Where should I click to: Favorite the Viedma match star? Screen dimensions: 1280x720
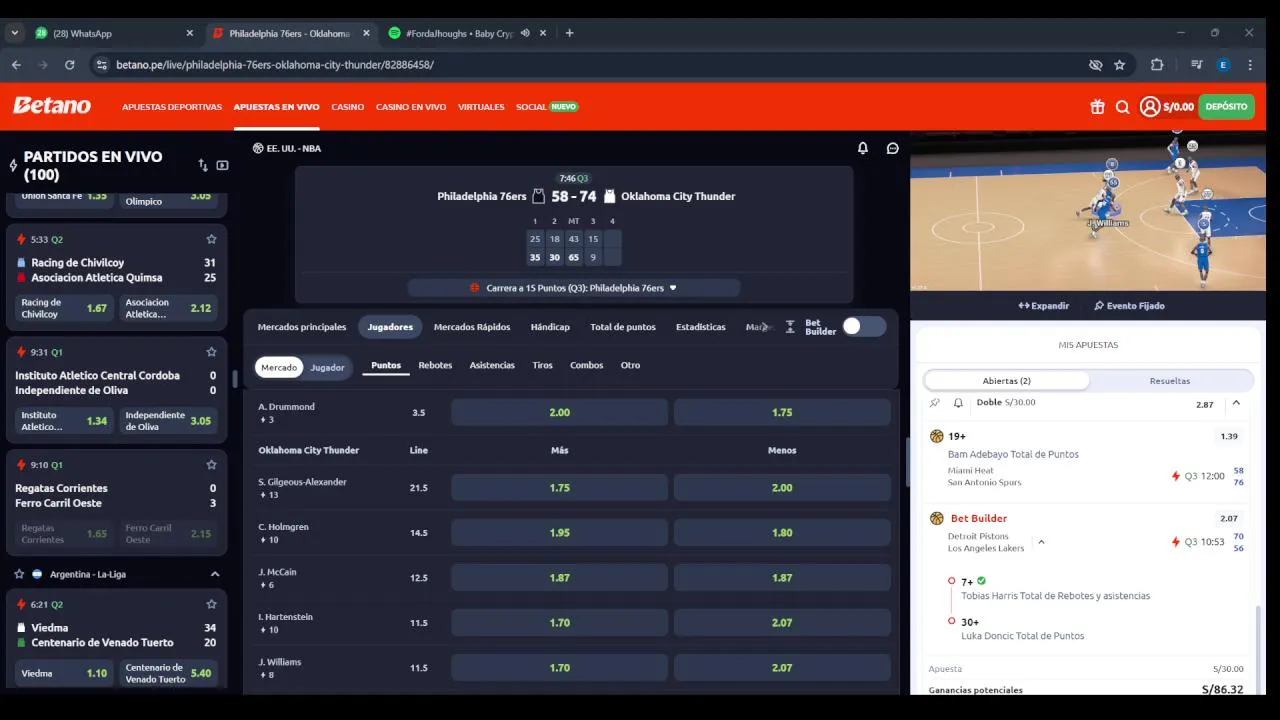[211, 604]
